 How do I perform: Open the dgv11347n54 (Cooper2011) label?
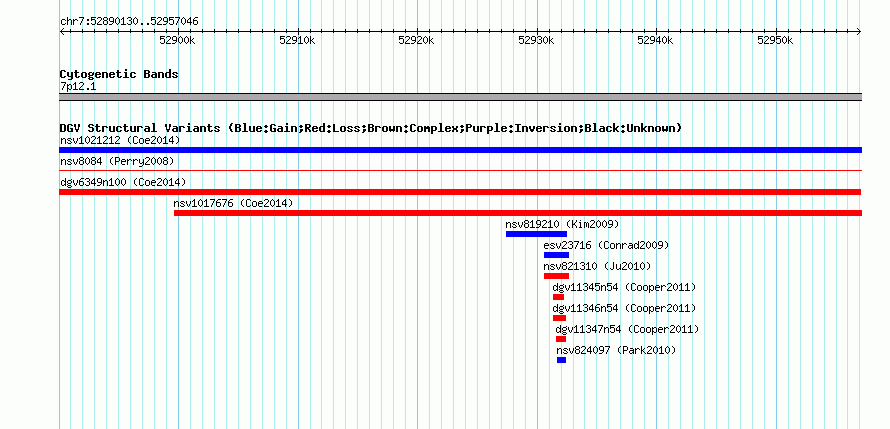tap(627, 329)
